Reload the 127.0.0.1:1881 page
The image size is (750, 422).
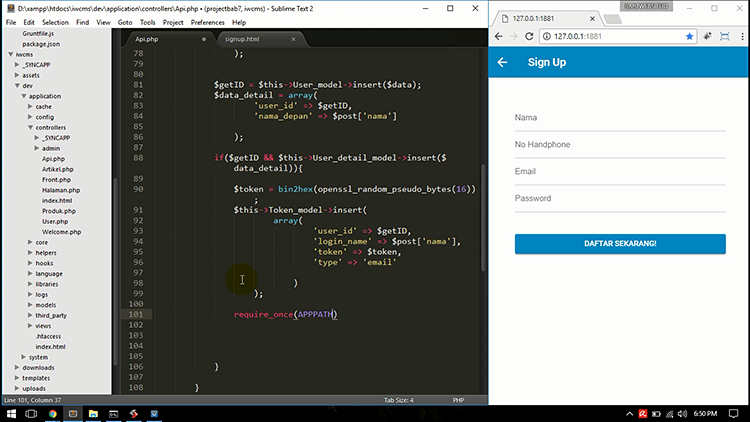[x=529, y=36]
